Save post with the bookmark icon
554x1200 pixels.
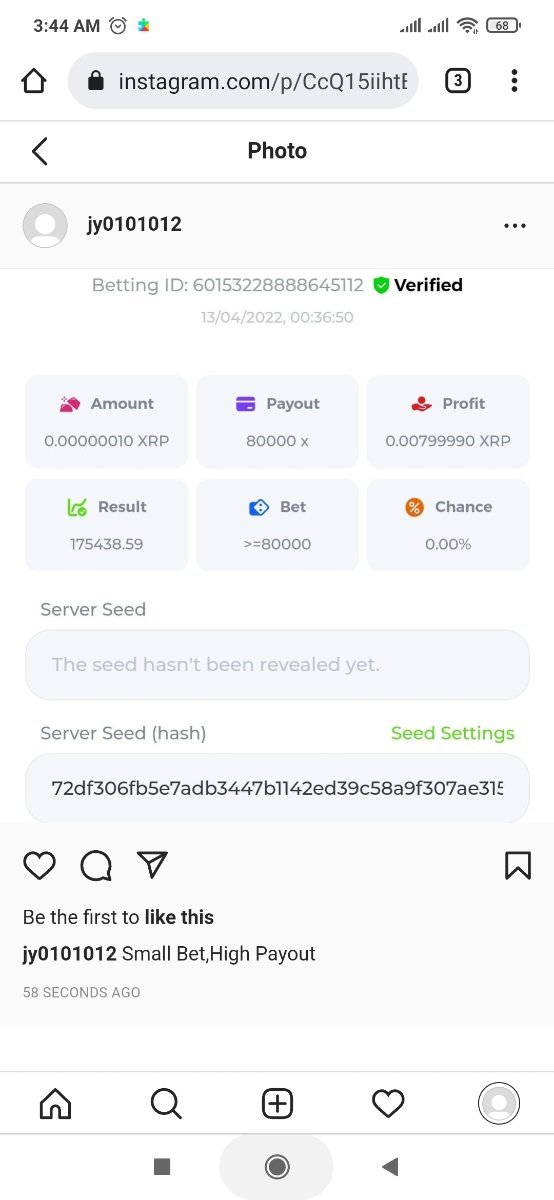(x=518, y=865)
